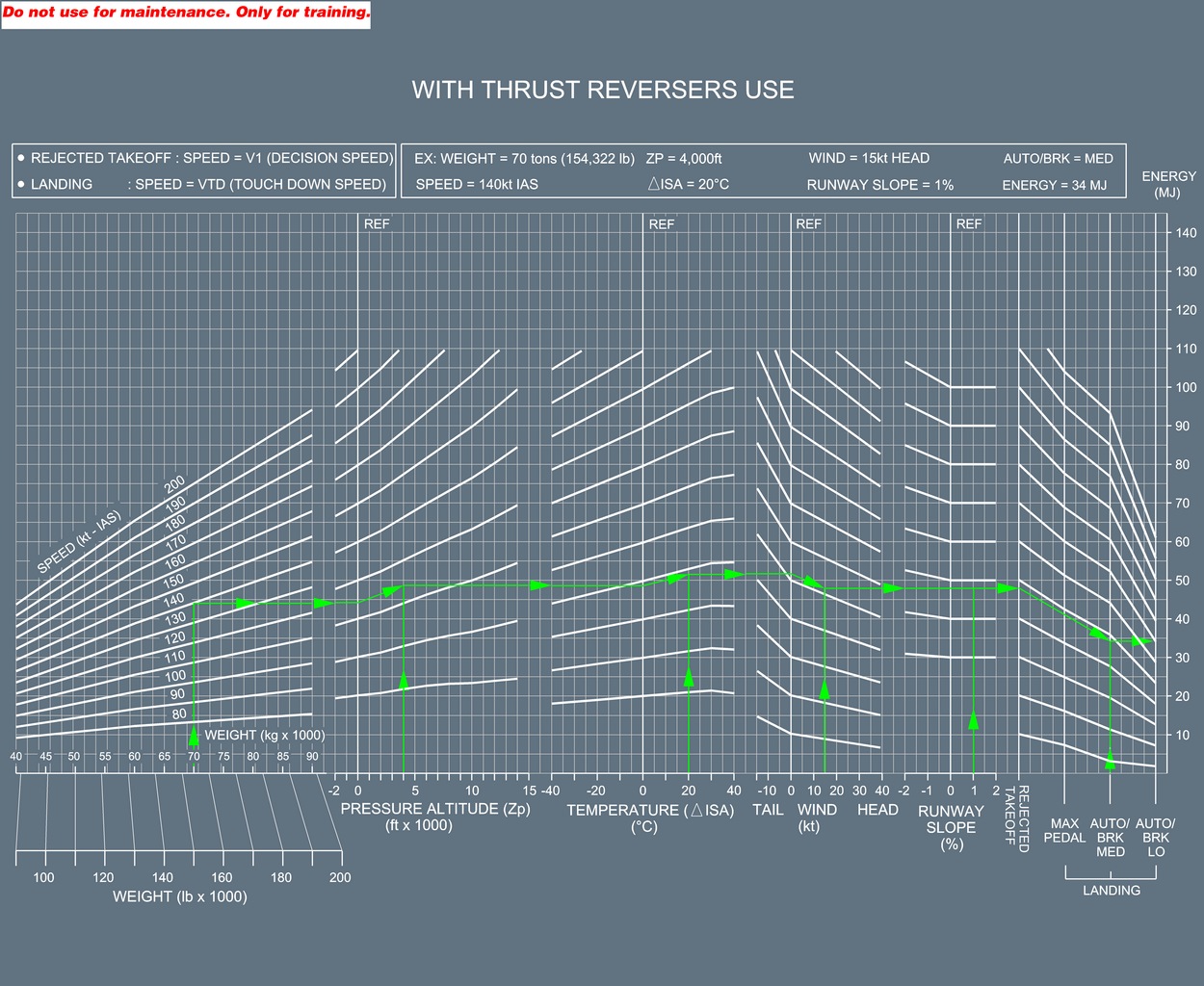Select the MAX PEDAL column label
This screenshot has height=986, width=1204.
(x=1064, y=830)
